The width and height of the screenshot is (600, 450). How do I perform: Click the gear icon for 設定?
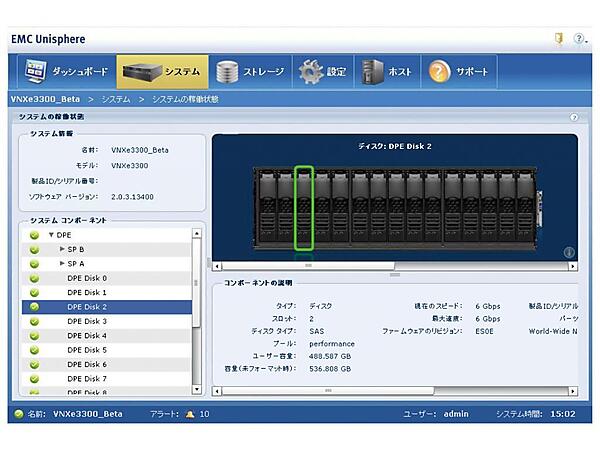(312, 72)
